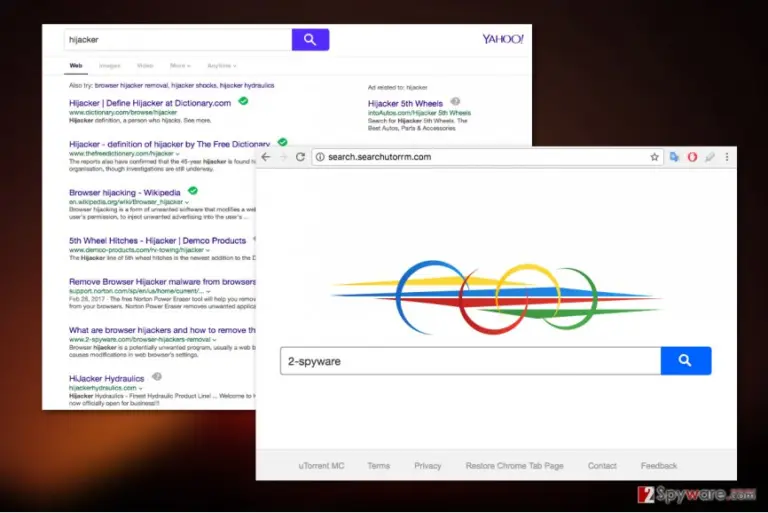The image size is (768, 513).
Task: Click the Yahoo logo
Action: tap(503, 39)
